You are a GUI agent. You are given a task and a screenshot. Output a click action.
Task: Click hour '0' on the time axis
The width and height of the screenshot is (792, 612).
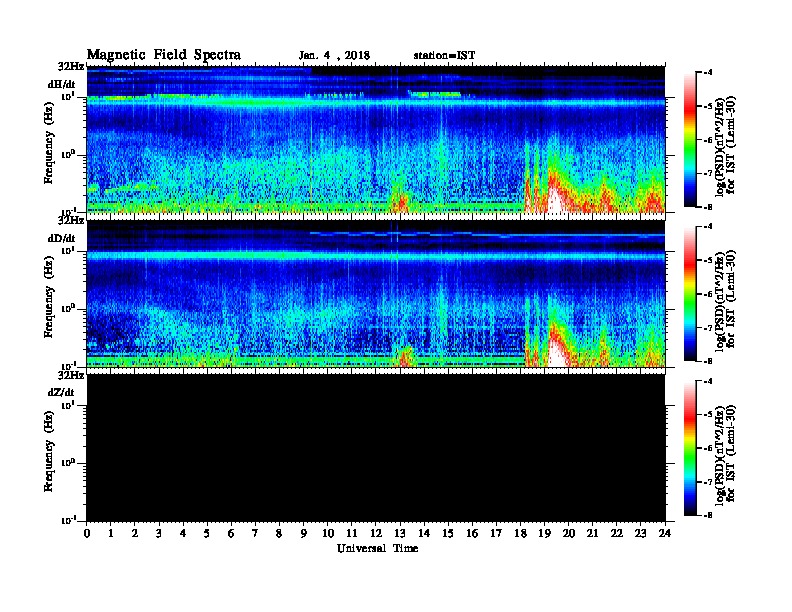87,534
